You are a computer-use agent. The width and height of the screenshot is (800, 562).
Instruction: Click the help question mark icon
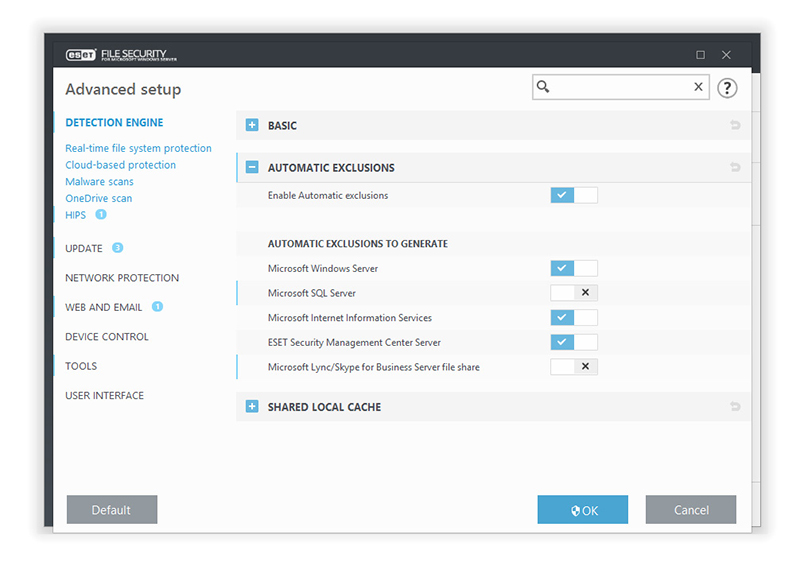pos(727,88)
